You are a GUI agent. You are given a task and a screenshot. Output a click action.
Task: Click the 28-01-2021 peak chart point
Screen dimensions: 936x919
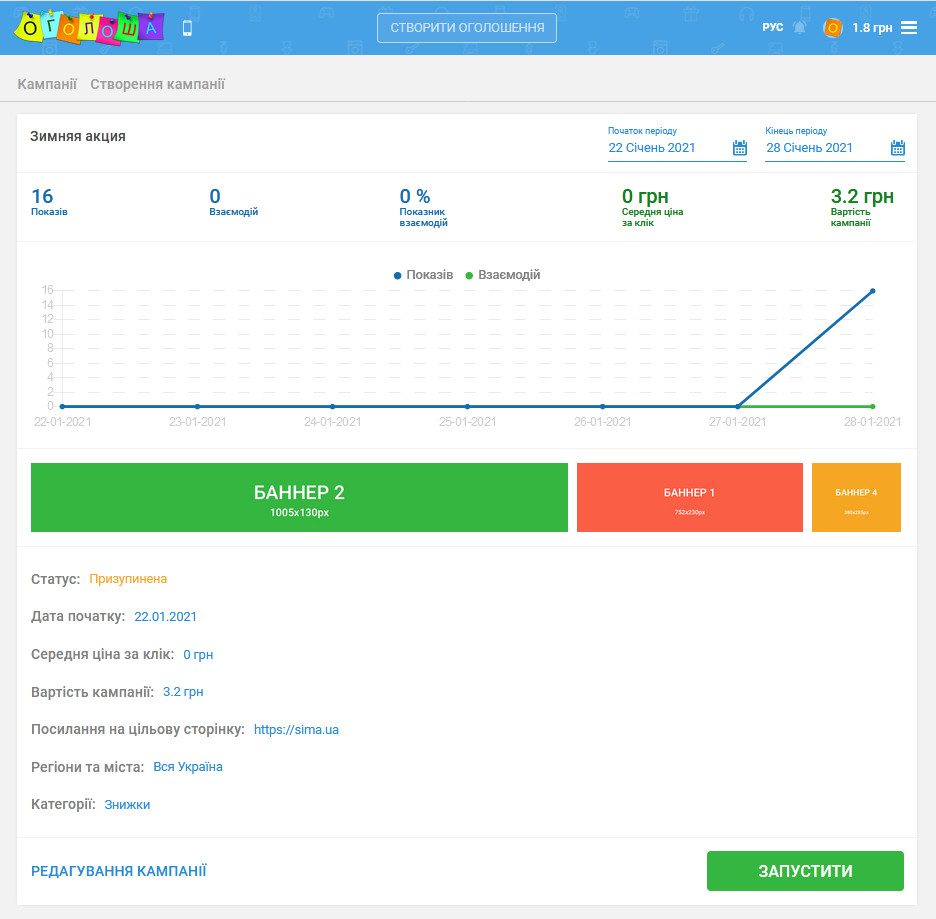pyautogui.click(x=873, y=291)
